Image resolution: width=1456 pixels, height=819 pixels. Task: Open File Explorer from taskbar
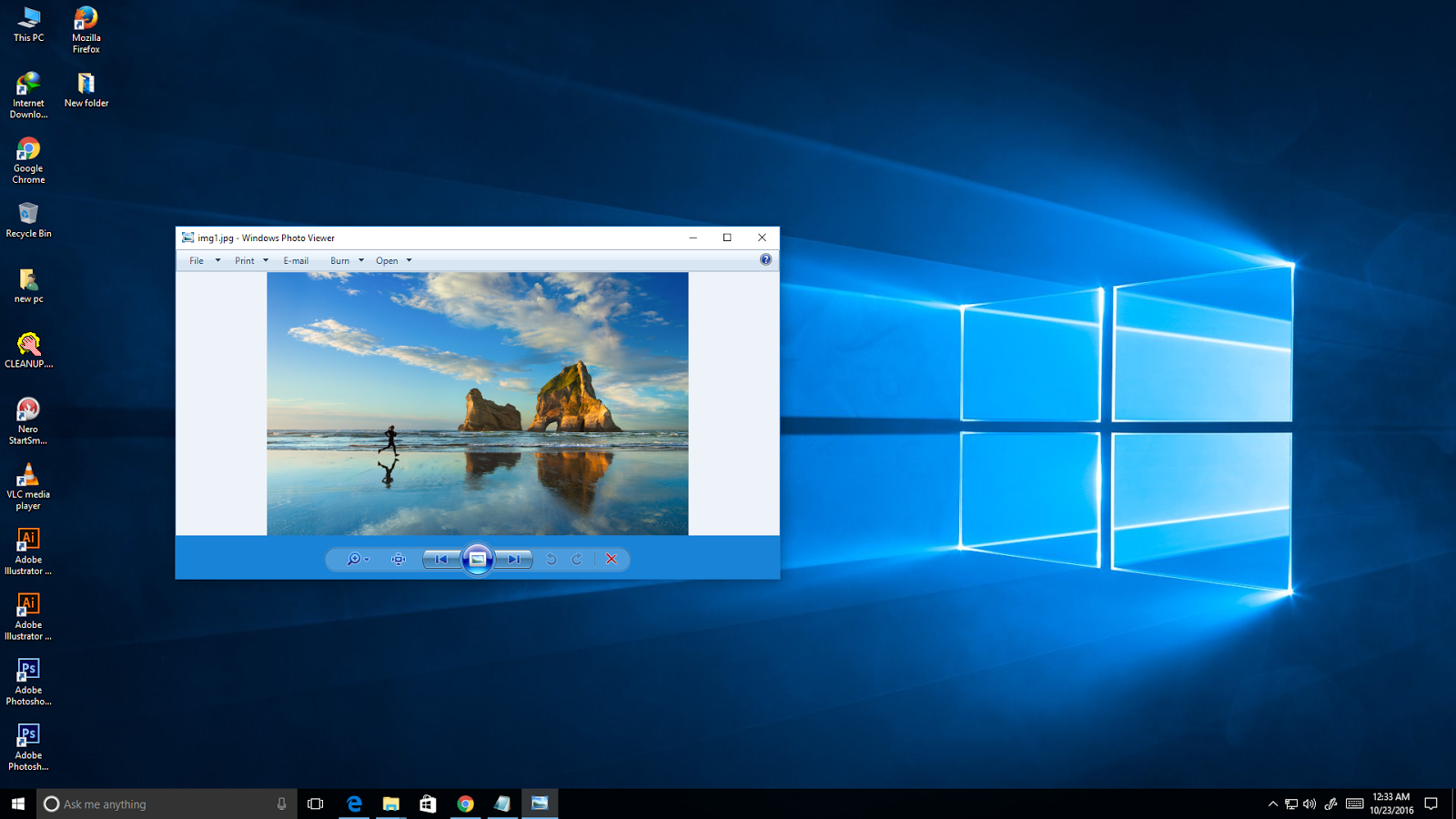[391, 804]
